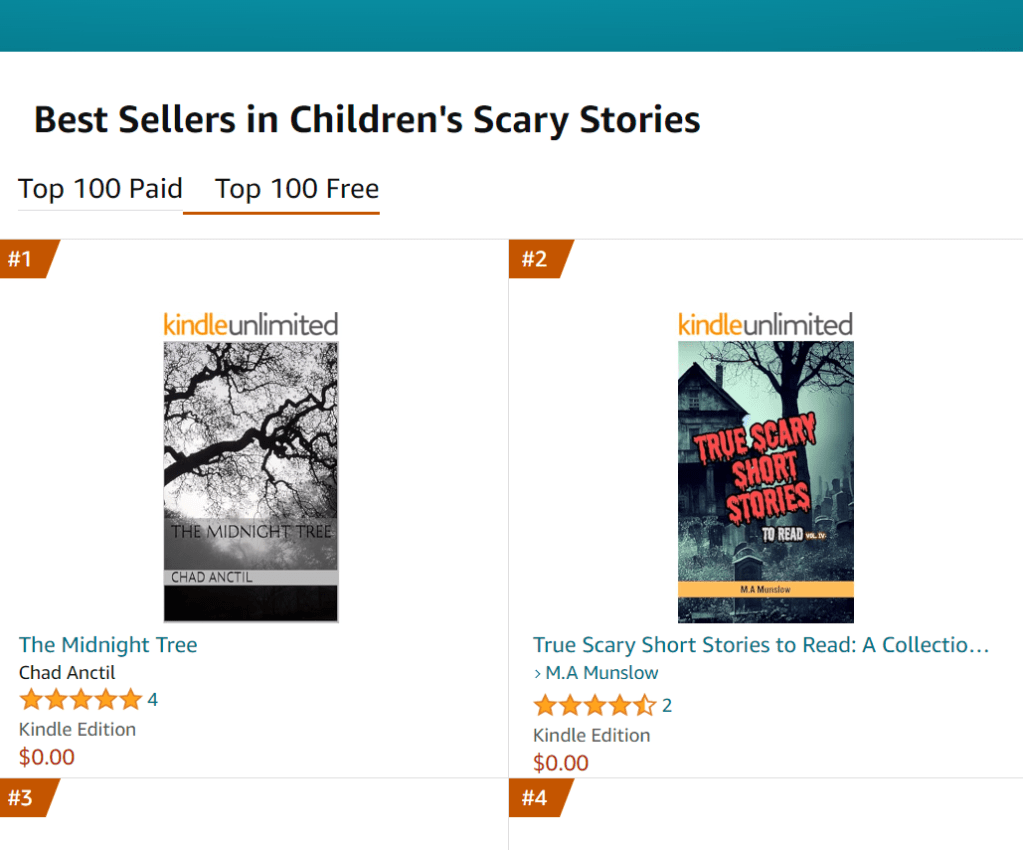1023x850 pixels.
Task: Click the $0.00 price under True Scary Short Stories
Action: click(x=561, y=763)
